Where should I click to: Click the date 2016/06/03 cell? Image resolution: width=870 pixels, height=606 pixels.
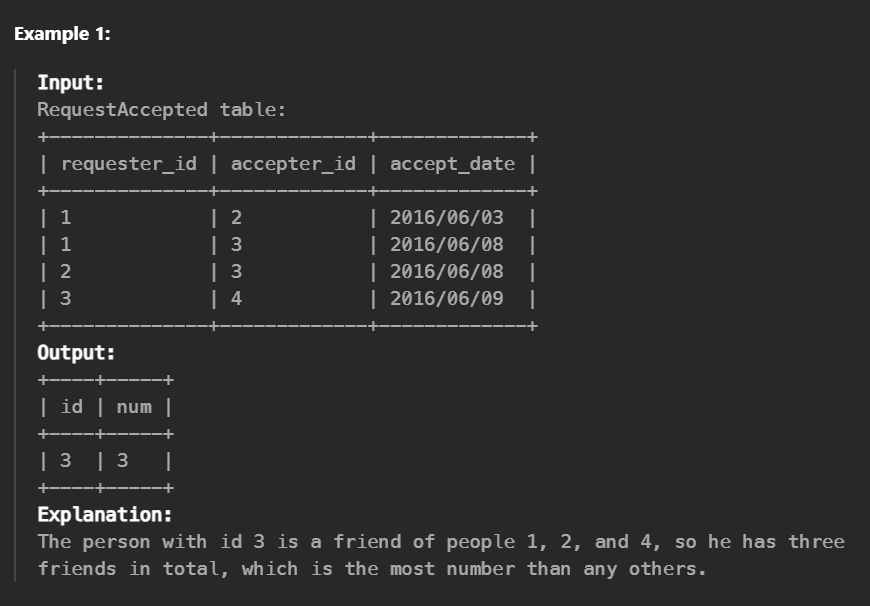pos(447,218)
